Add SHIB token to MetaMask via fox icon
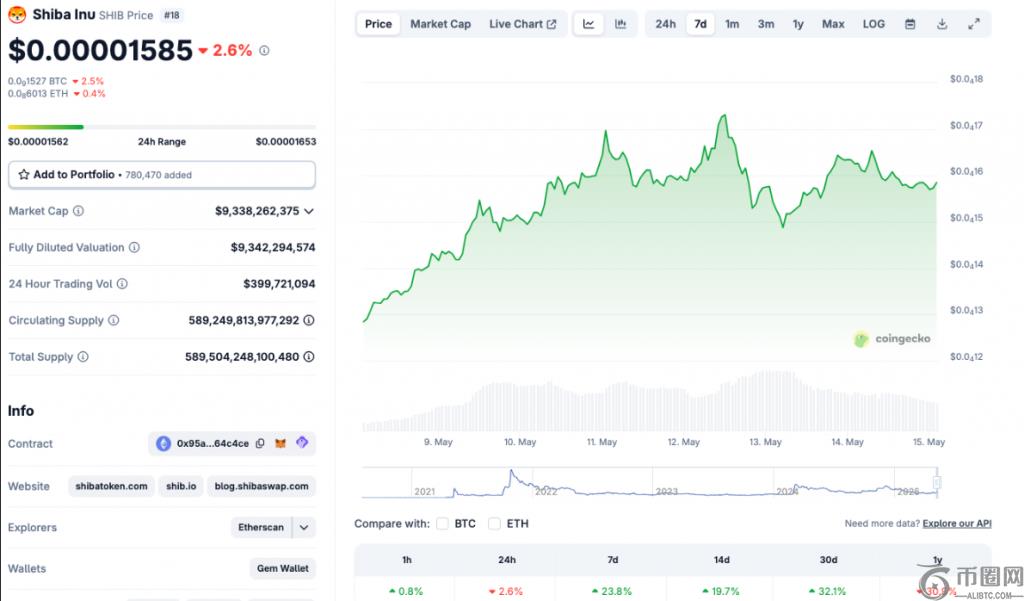 click(281, 443)
